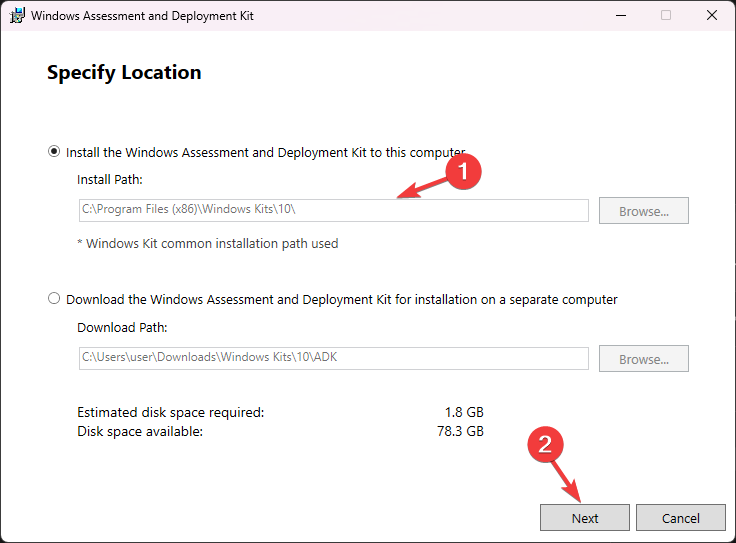Click the 'Disk space available:' label

pos(140,431)
